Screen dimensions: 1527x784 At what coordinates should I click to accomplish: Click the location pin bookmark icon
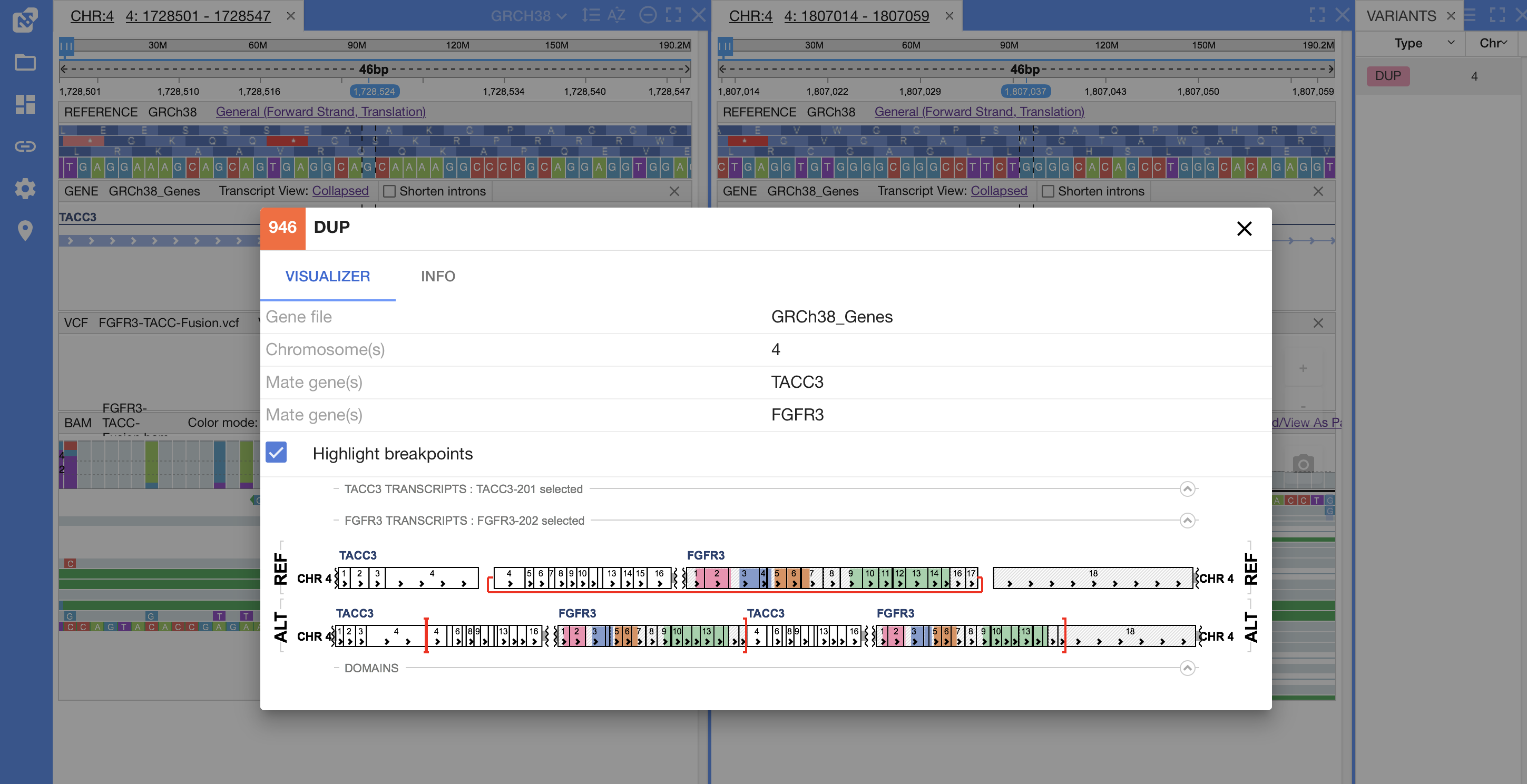click(x=25, y=230)
